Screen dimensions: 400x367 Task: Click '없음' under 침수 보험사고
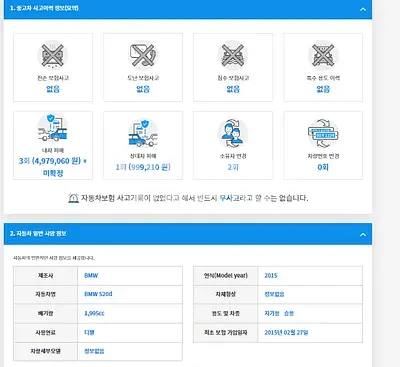(x=233, y=89)
